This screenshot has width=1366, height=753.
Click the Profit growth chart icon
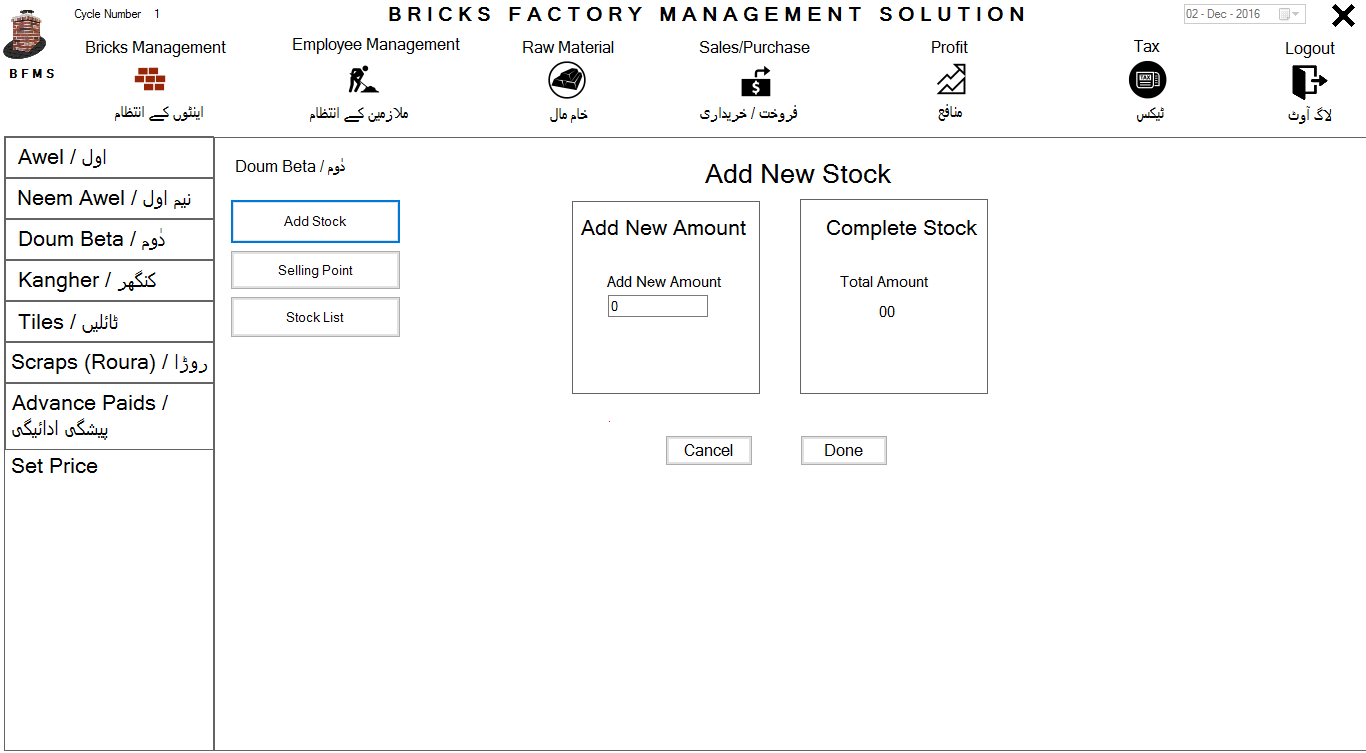click(x=951, y=80)
